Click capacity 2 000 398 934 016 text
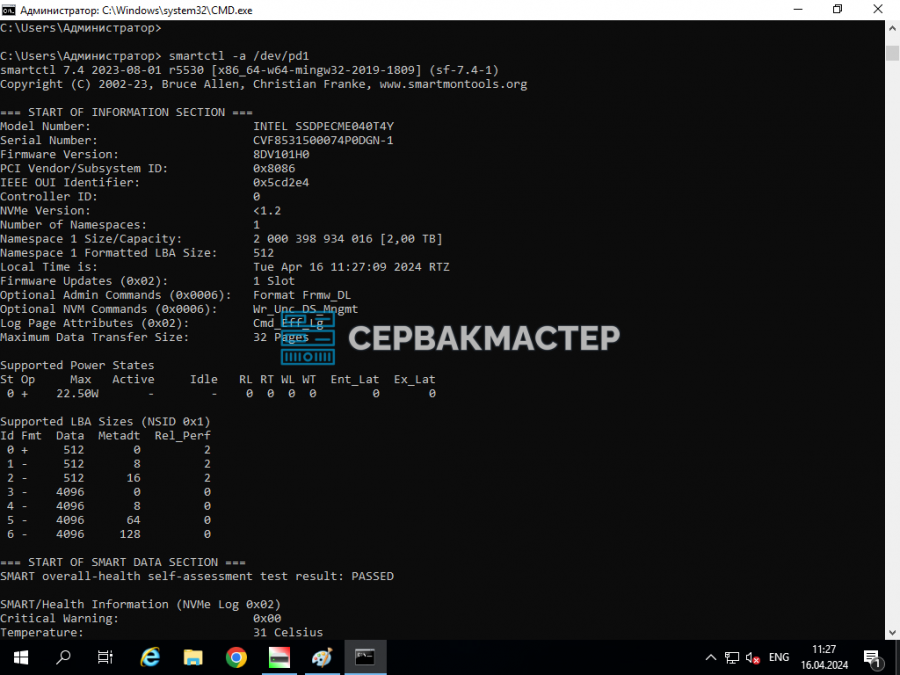This screenshot has height=675, width=900. [x=313, y=239]
